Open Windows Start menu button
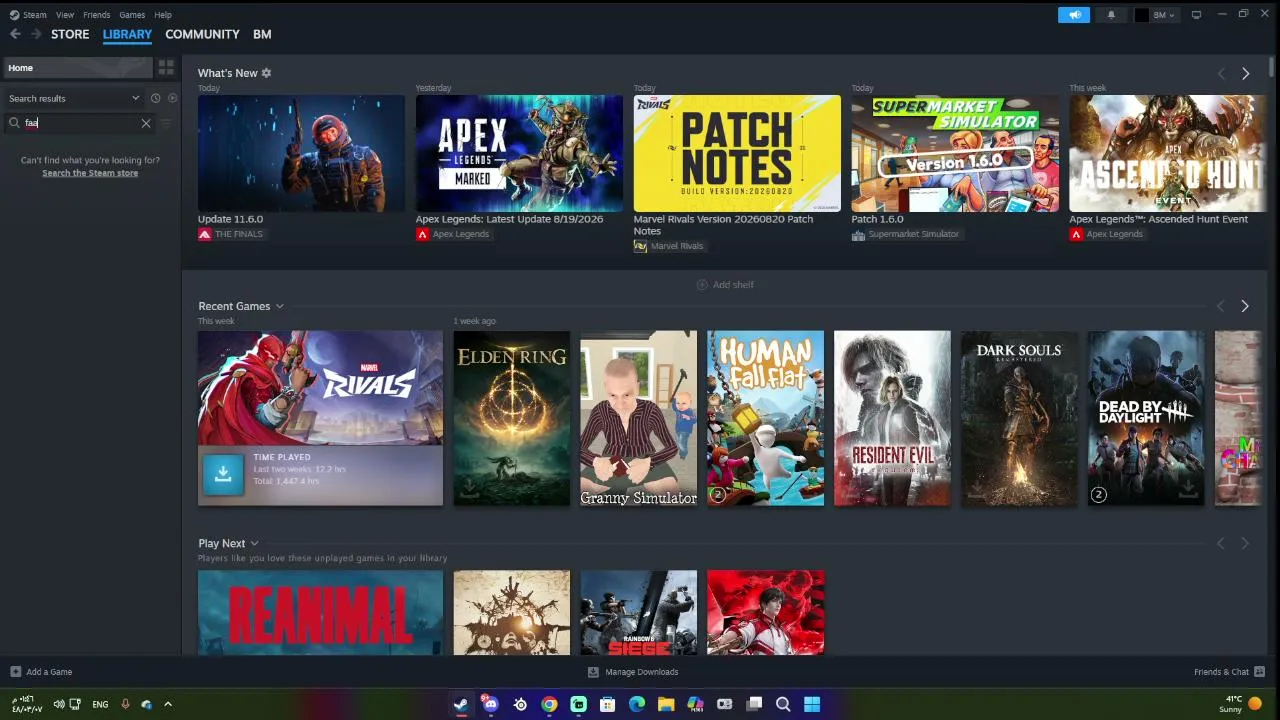This screenshot has height=720, width=1280. tap(812, 704)
